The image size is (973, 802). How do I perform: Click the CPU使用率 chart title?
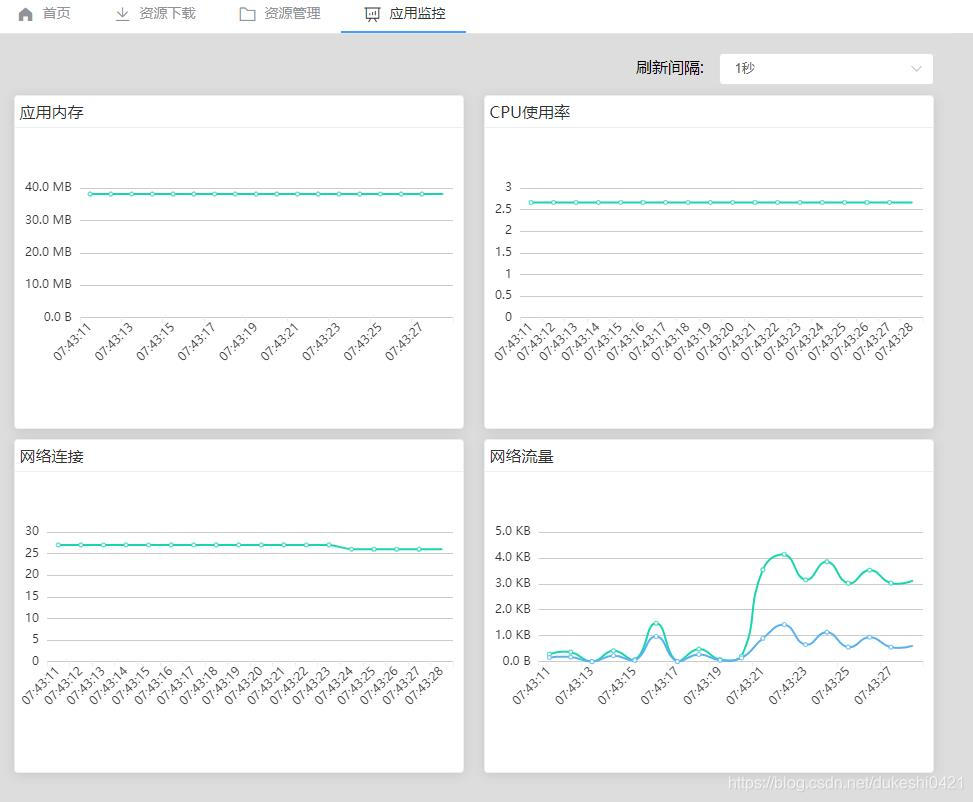529,112
